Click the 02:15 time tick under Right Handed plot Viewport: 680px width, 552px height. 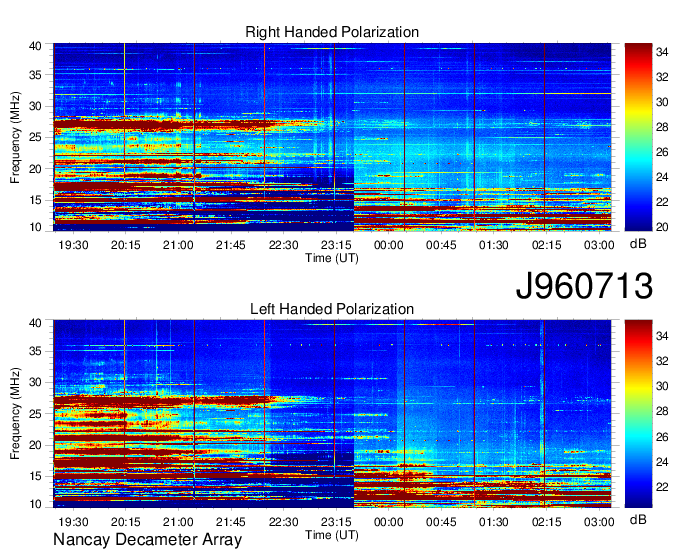click(x=546, y=245)
